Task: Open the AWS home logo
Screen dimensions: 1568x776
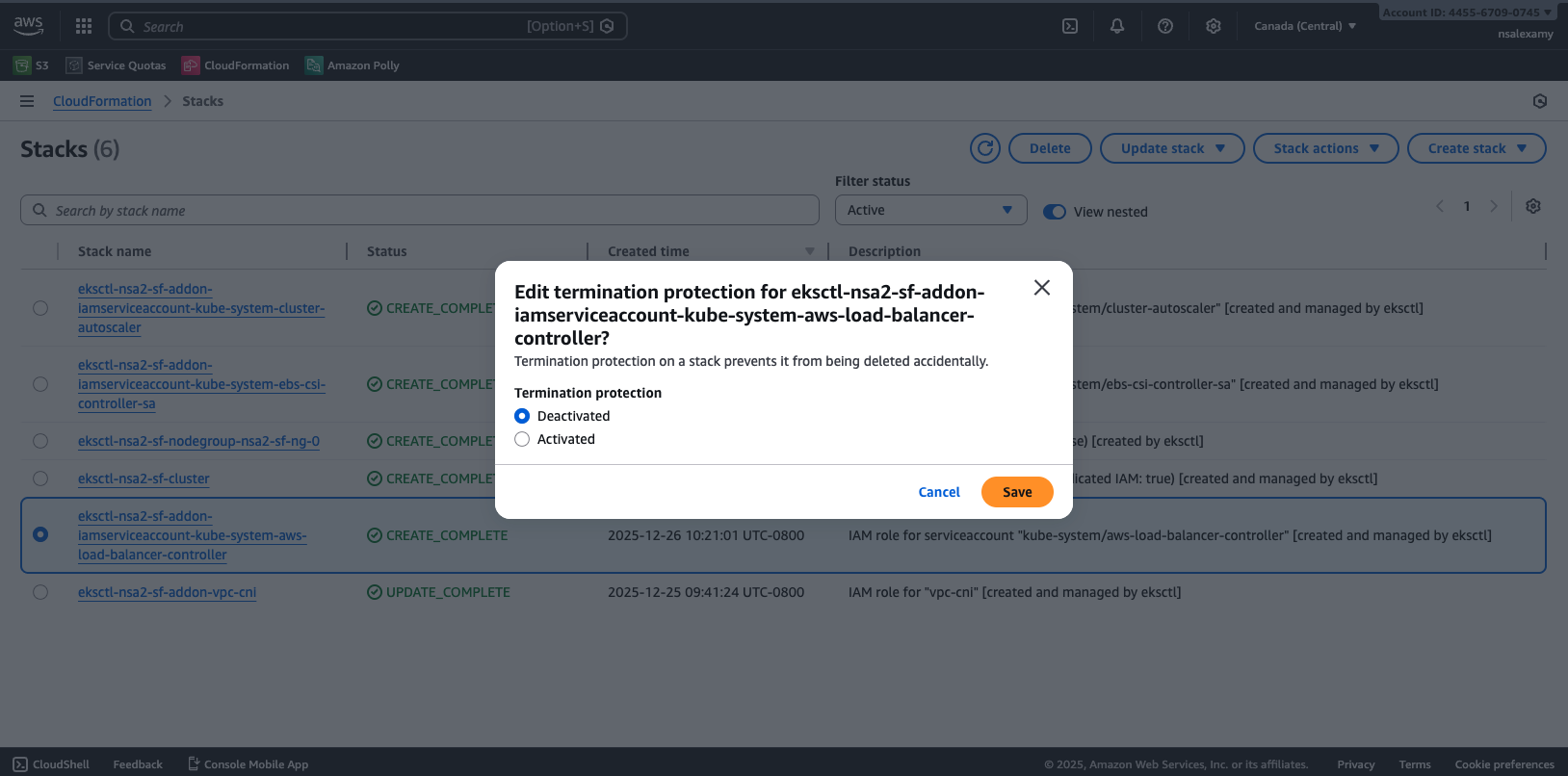Action: pyautogui.click(x=29, y=26)
